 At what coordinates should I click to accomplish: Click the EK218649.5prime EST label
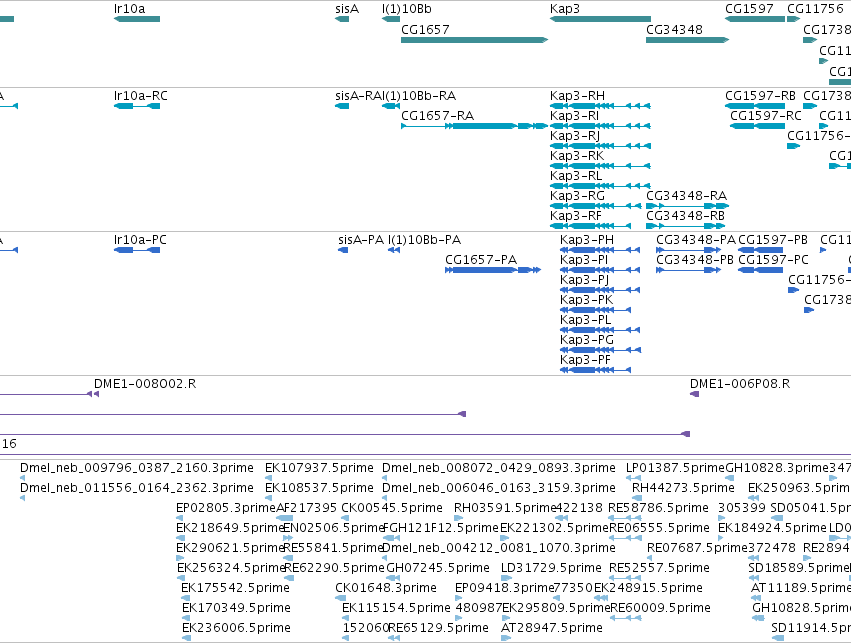coord(230,528)
